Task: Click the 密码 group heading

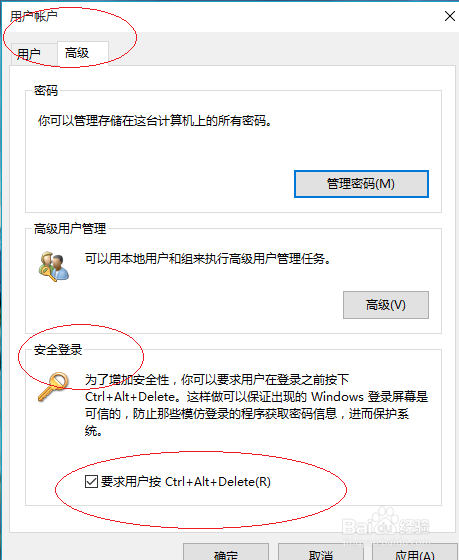Action: [46, 91]
